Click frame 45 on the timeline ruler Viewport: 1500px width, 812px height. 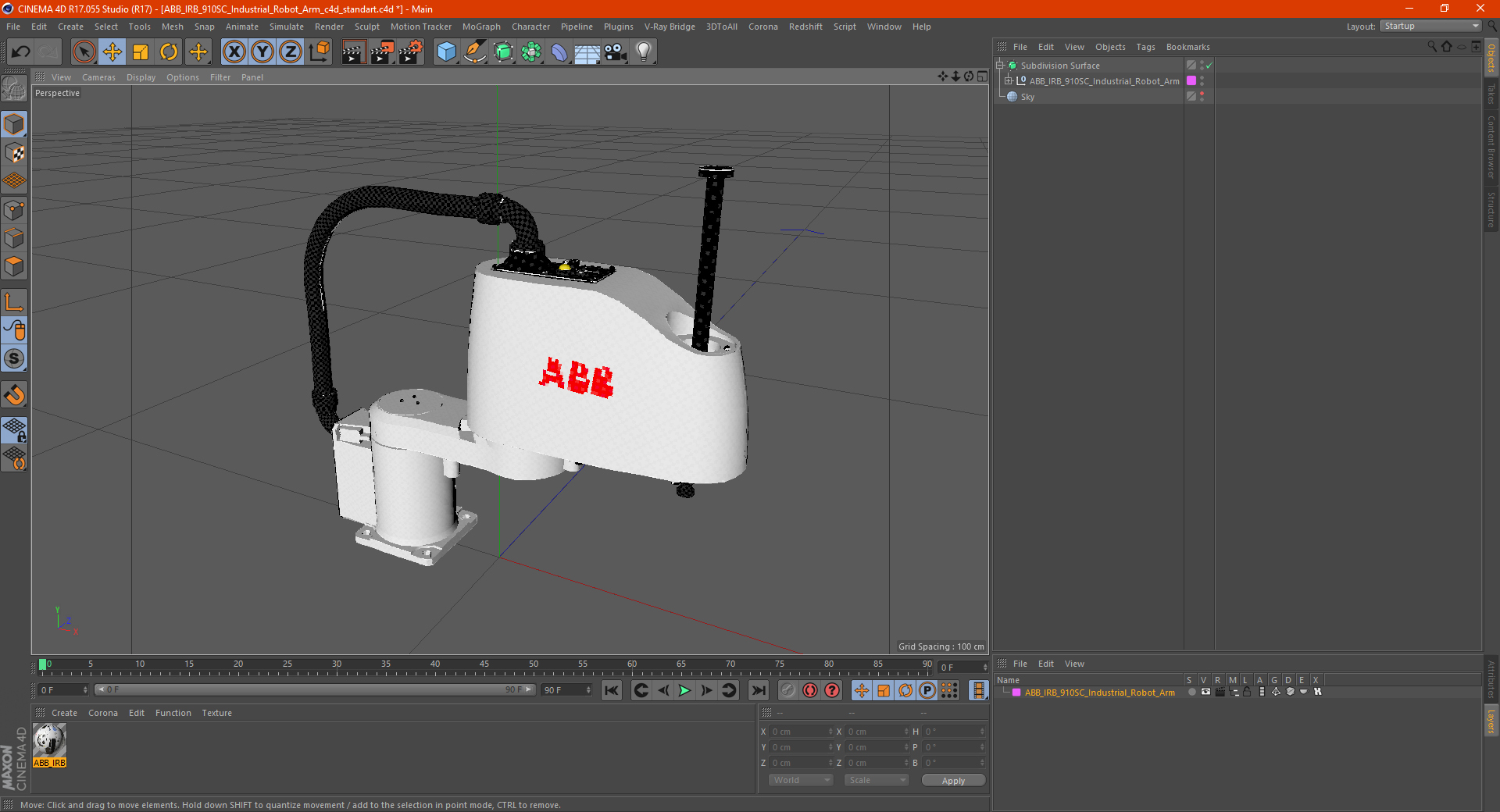coord(484,666)
